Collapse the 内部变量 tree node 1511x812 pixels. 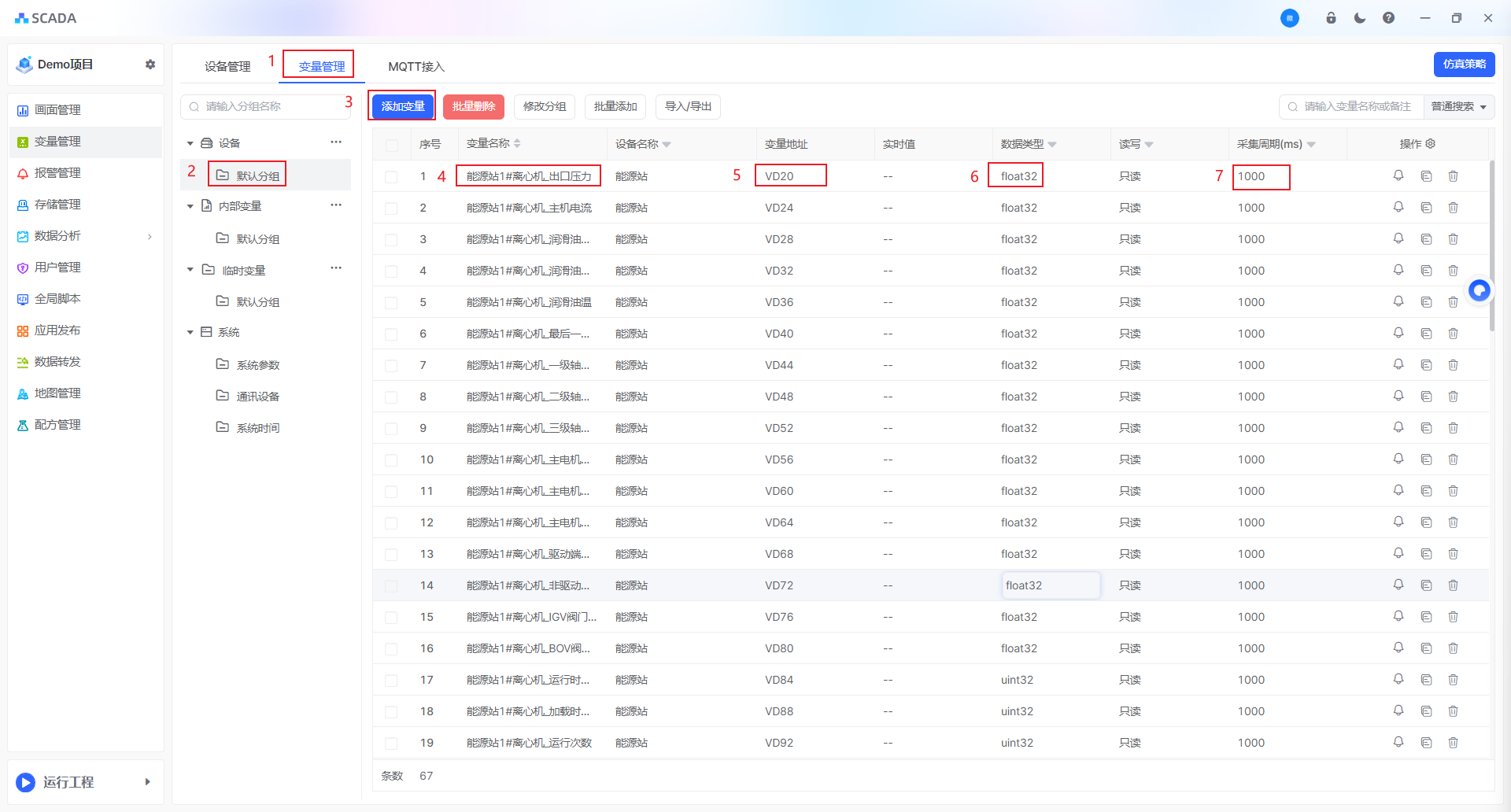(x=190, y=206)
